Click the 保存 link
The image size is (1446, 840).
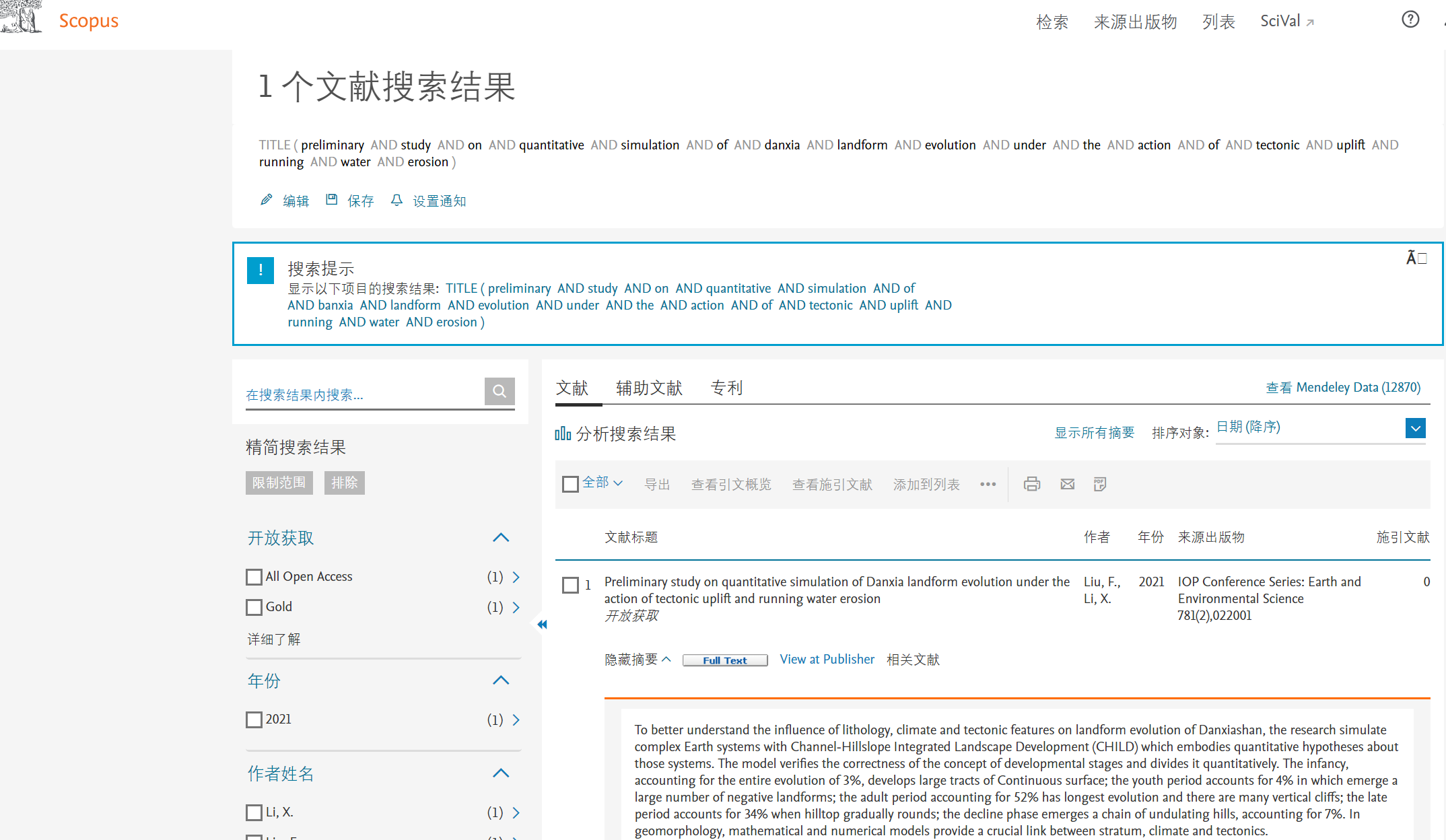click(x=360, y=201)
